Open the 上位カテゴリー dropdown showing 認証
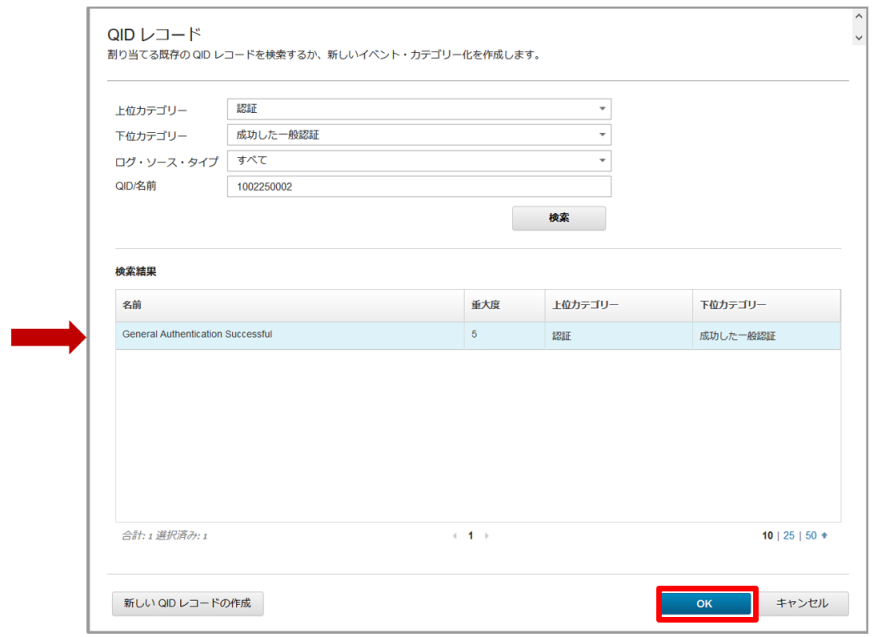877x637 pixels. (419, 109)
